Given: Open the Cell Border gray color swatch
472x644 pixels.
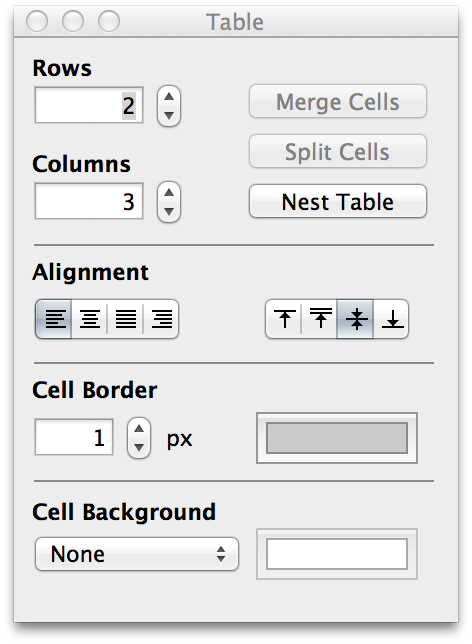Looking at the screenshot, I should [337, 438].
